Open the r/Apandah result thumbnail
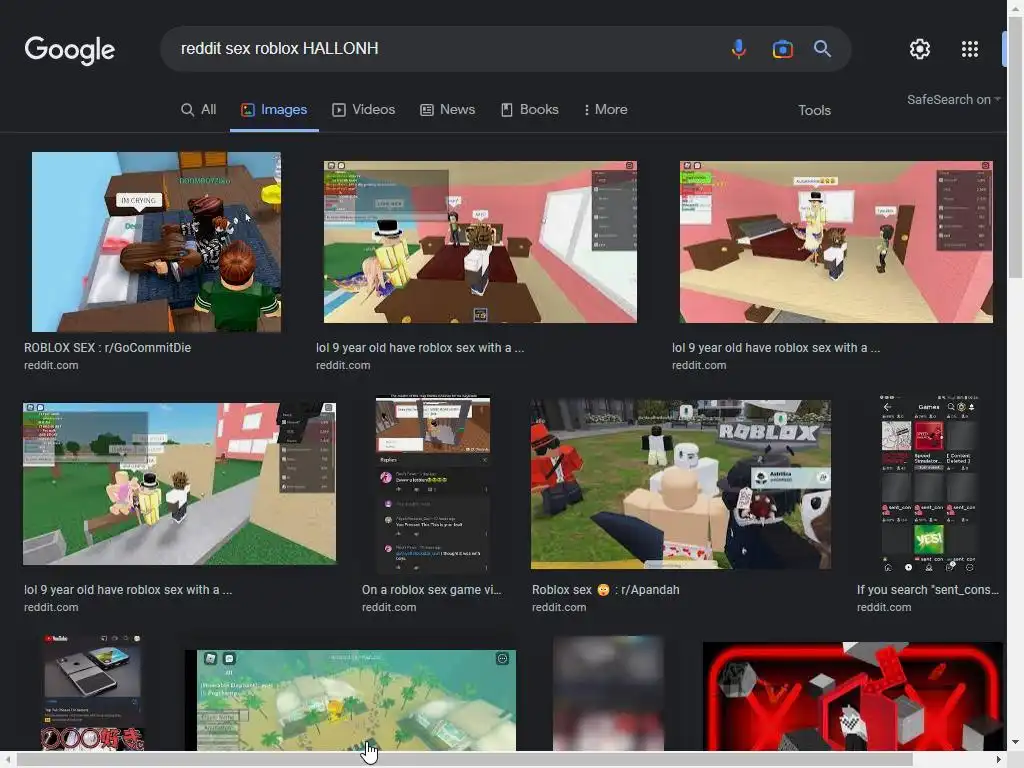Viewport: 1024px width, 768px height. click(x=680, y=485)
